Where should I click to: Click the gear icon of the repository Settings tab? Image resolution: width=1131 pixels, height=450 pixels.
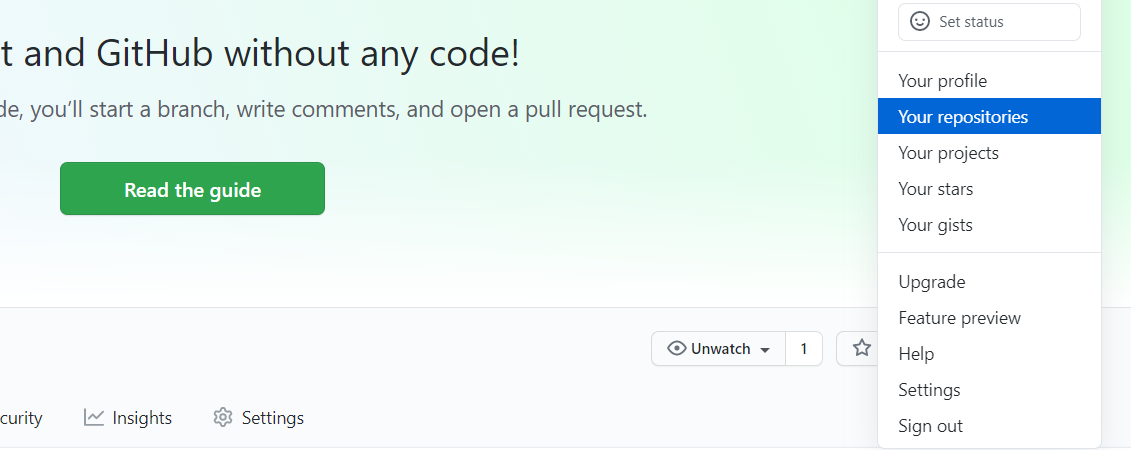tap(223, 418)
